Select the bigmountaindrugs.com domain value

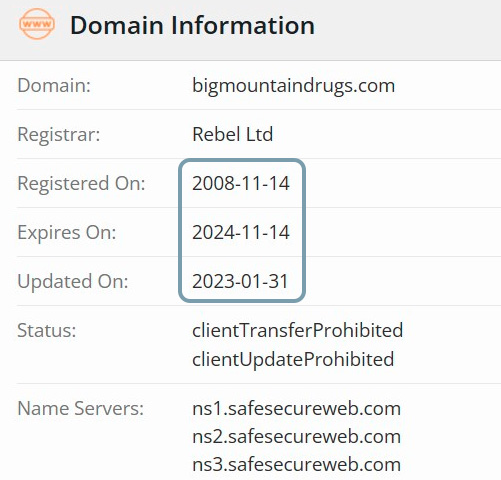(294, 86)
